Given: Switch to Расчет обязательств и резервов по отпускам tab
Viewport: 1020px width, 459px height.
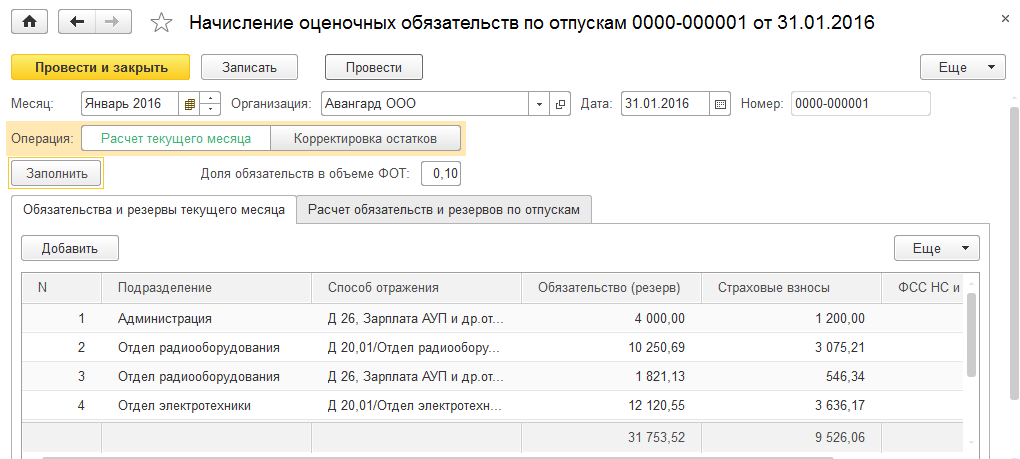Looking at the screenshot, I should (x=444, y=210).
